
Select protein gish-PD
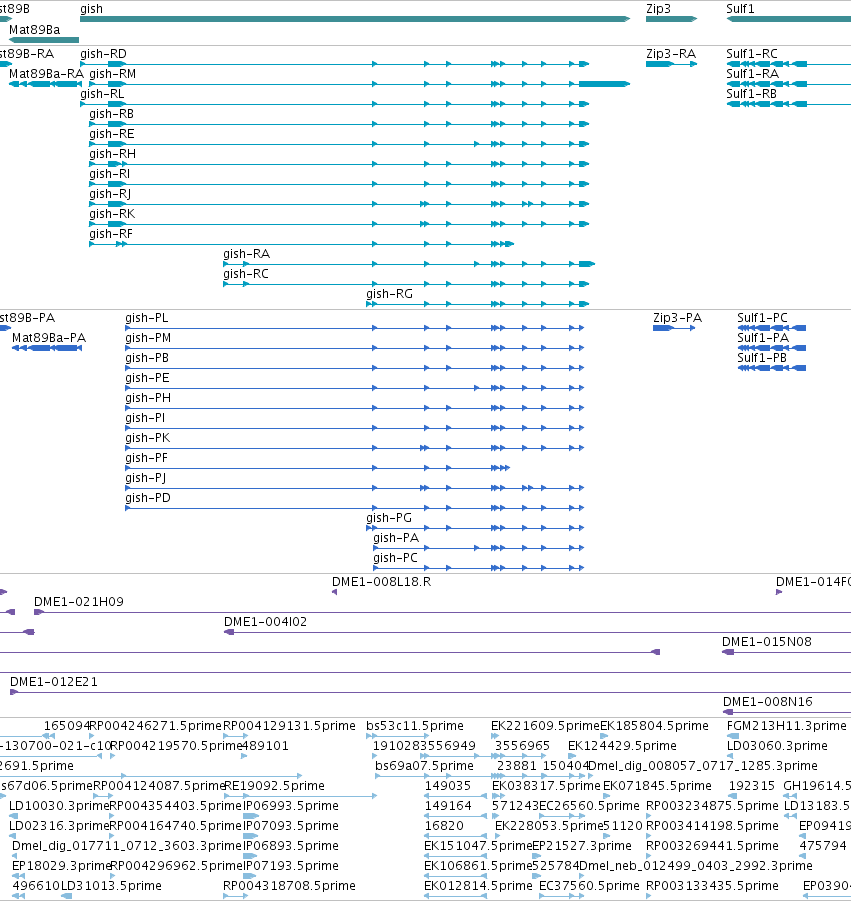coord(355,508)
